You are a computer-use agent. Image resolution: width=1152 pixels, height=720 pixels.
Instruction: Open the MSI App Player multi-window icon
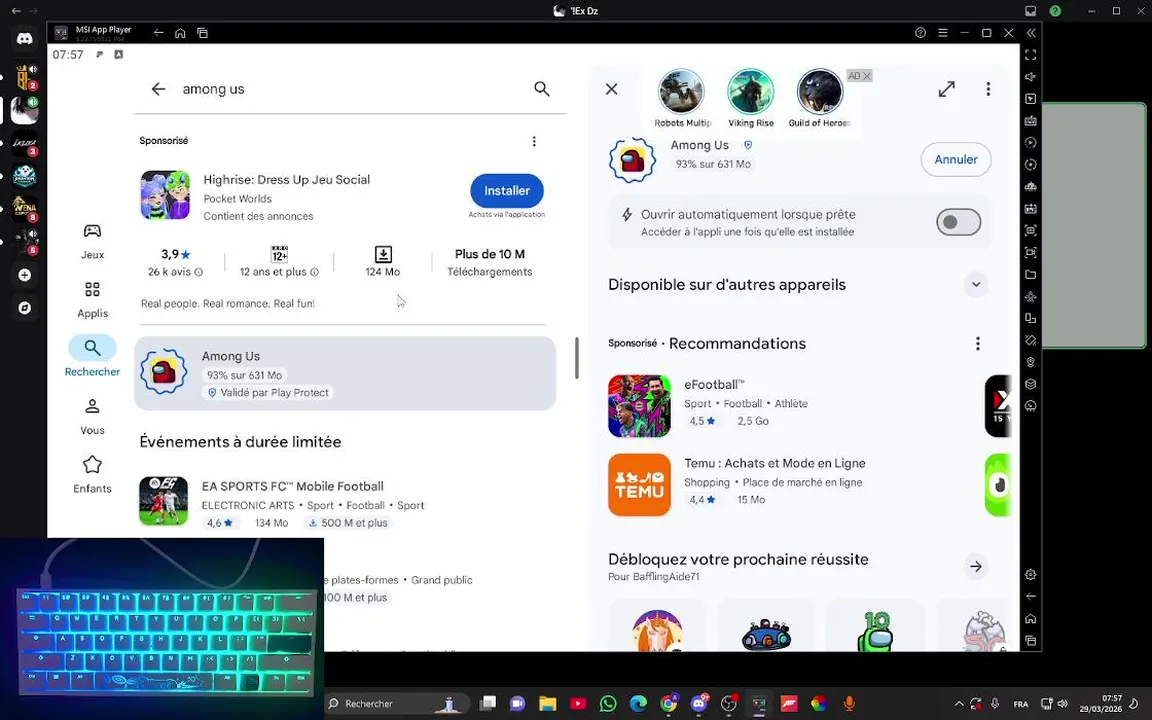(x=202, y=33)
